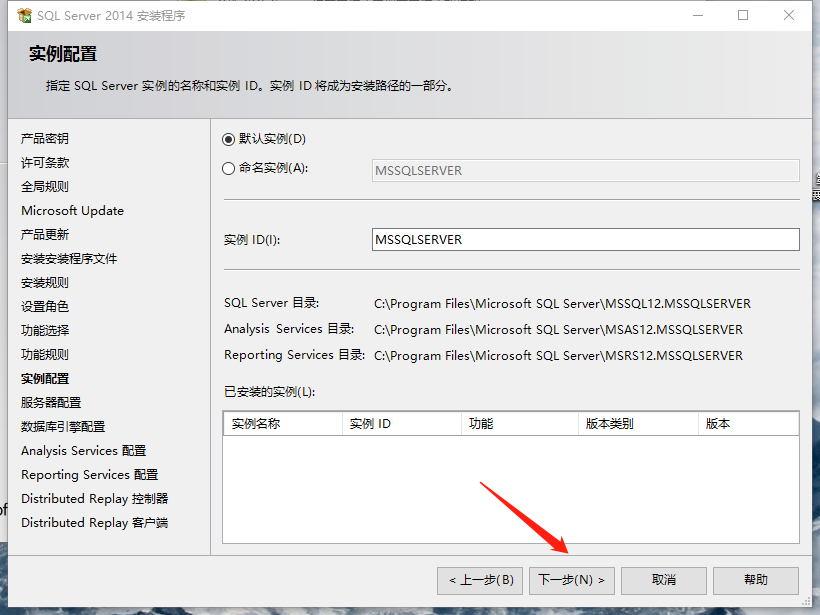
Task: Close the SQL Server 2014 setup window
Action: click(x=789, y=16)
